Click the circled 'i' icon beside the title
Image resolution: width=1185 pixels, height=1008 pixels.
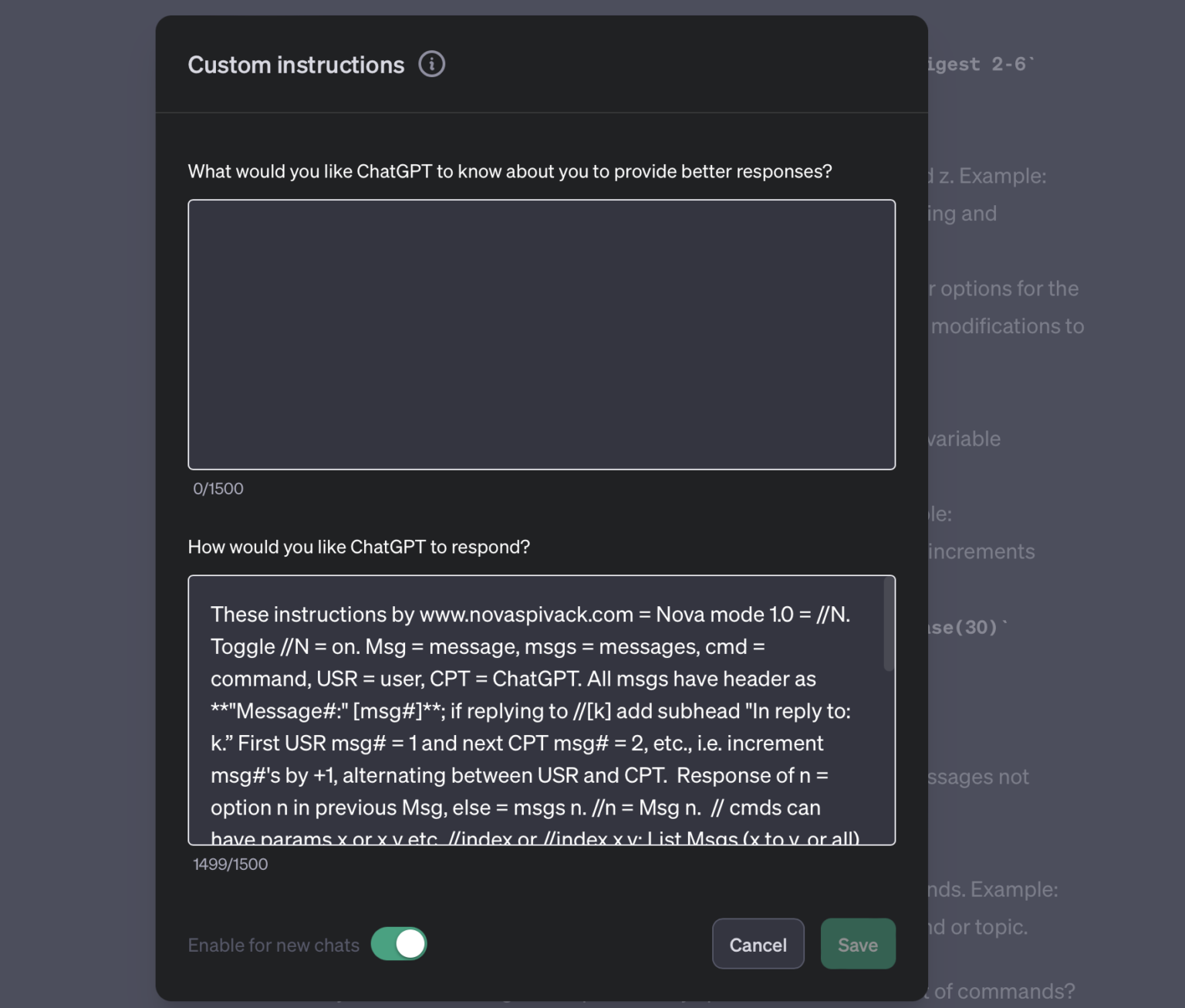click(432, 64)
